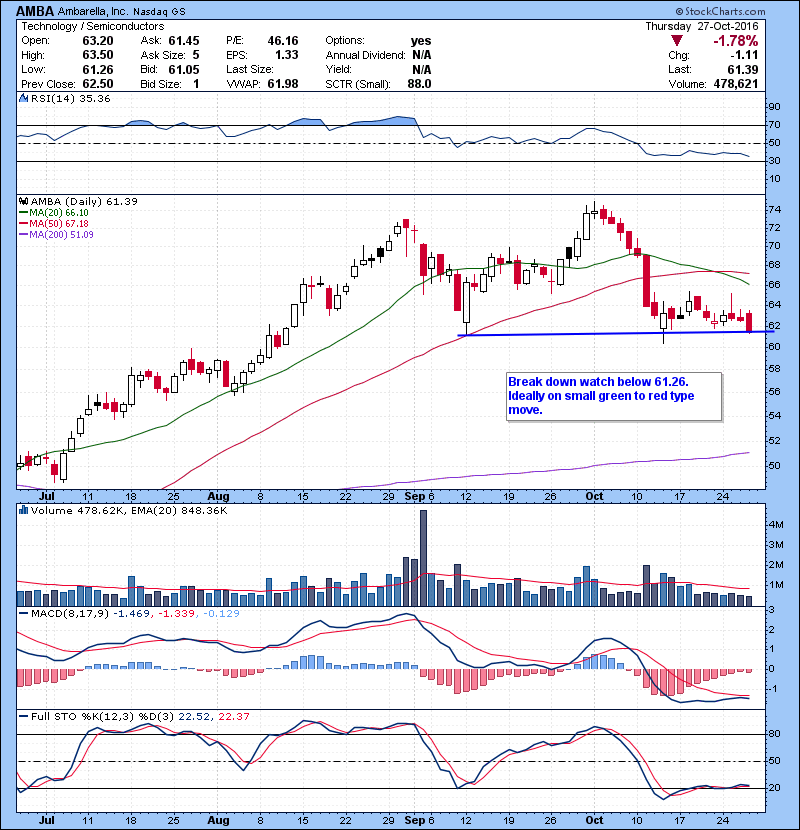Image resolution: width=800 pixels, height=830 pixels.
Task: Click the red down triangle beside -1.78%
Action: pyautogui.click(x=676, y=41)
